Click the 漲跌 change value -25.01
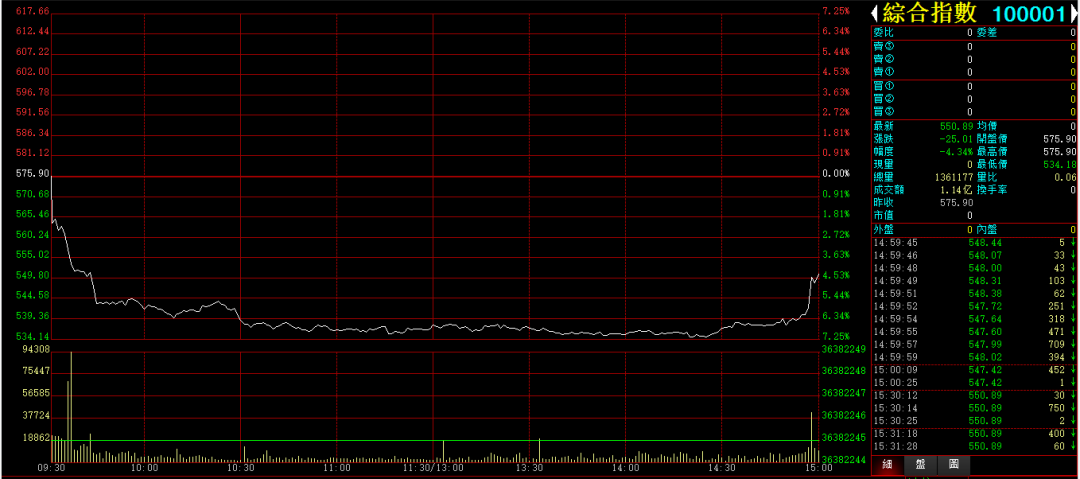This screenshot has width=1080, height=479. (957, 139)
